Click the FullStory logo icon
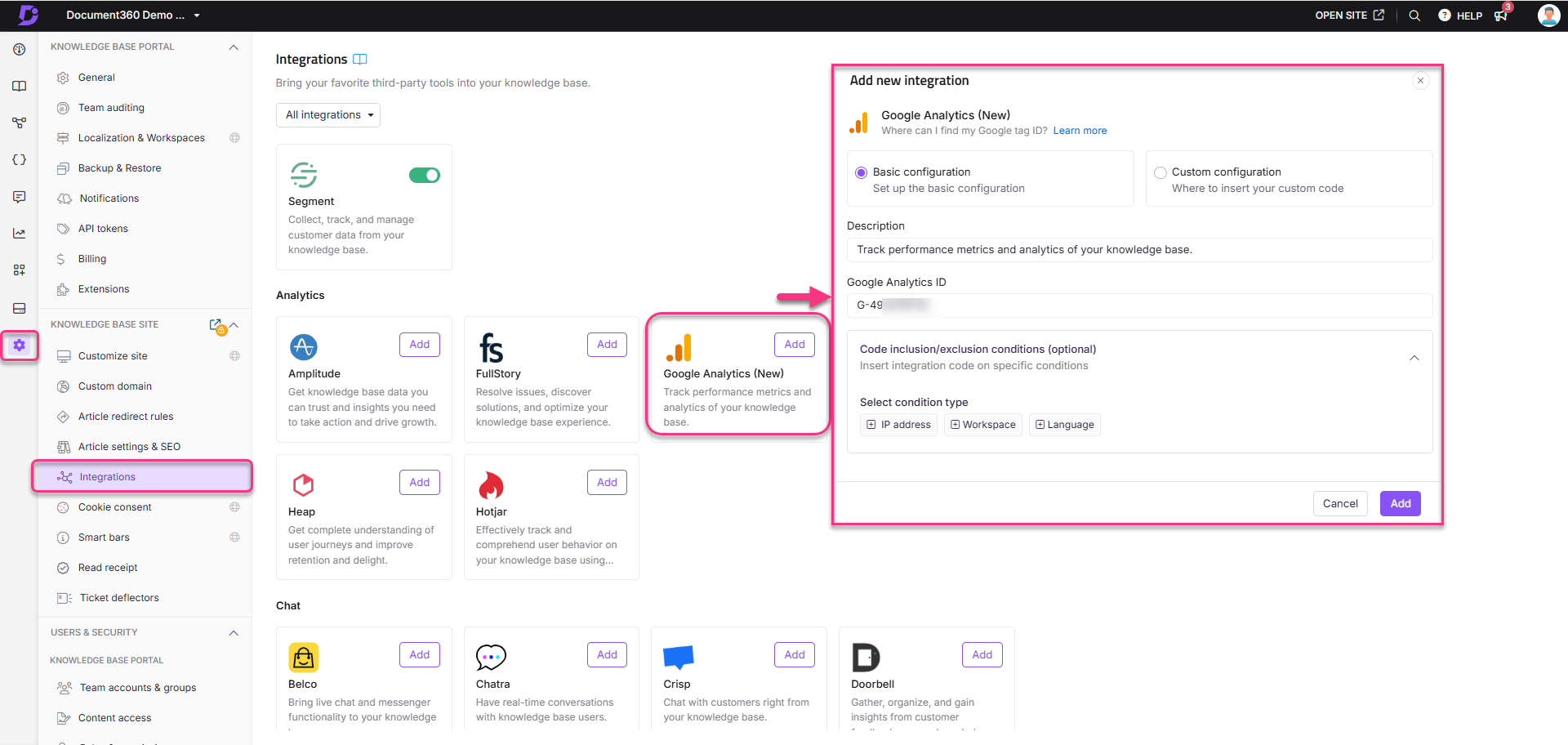The width and height of the screenshot is (1568, 745). (x=491, y=348)
